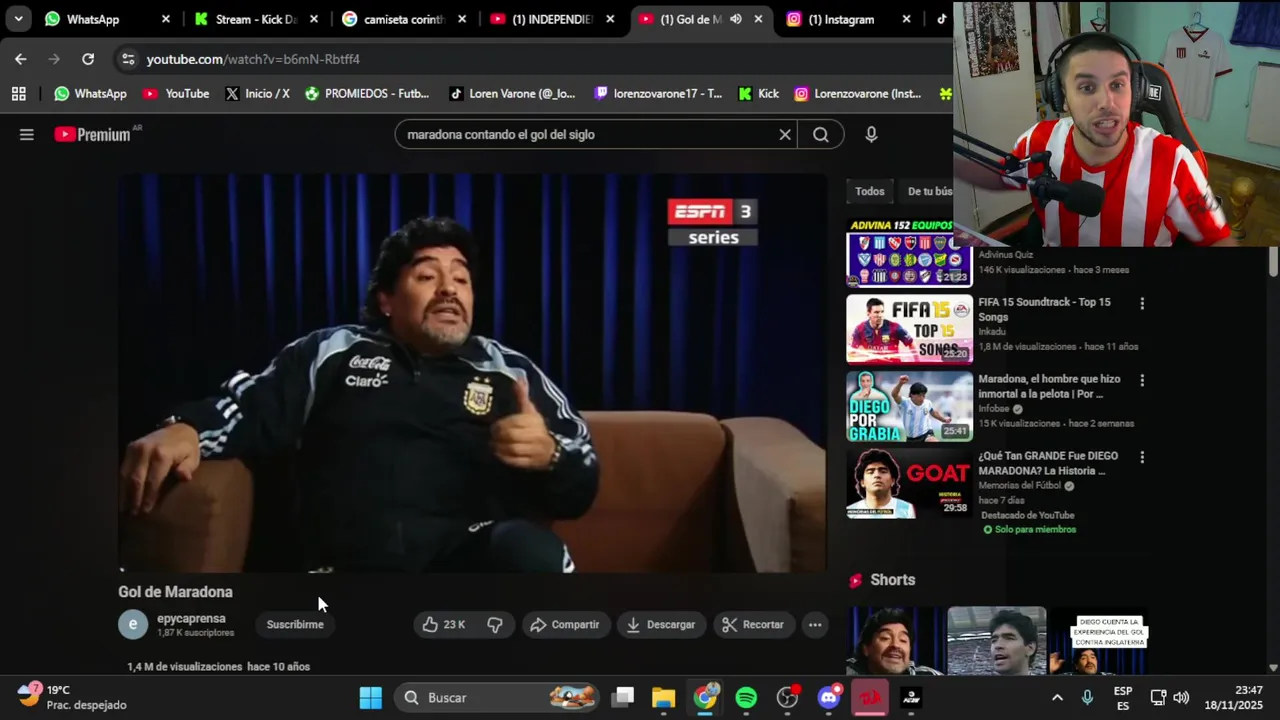Close the Gol de Maradona tab

tap(758, 19)
